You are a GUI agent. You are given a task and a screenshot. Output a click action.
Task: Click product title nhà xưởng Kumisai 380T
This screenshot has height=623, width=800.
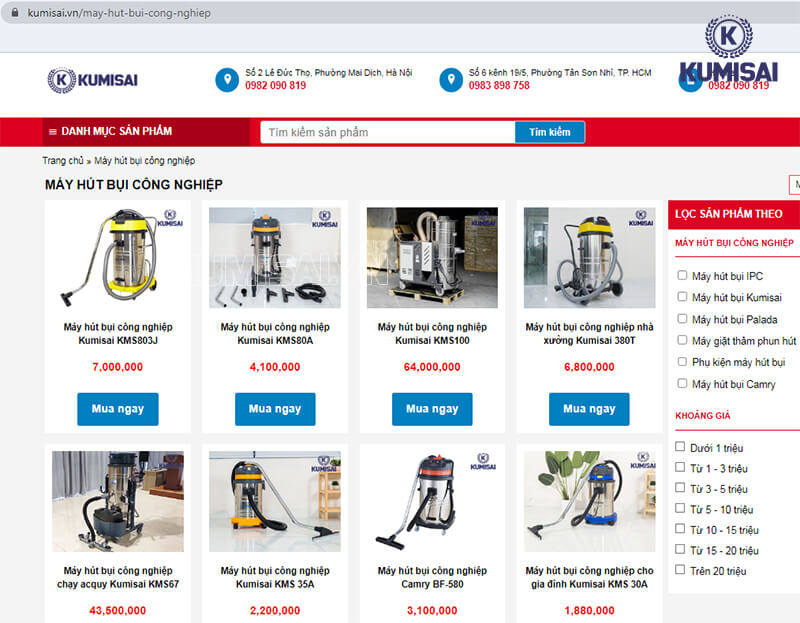[589, 334]
